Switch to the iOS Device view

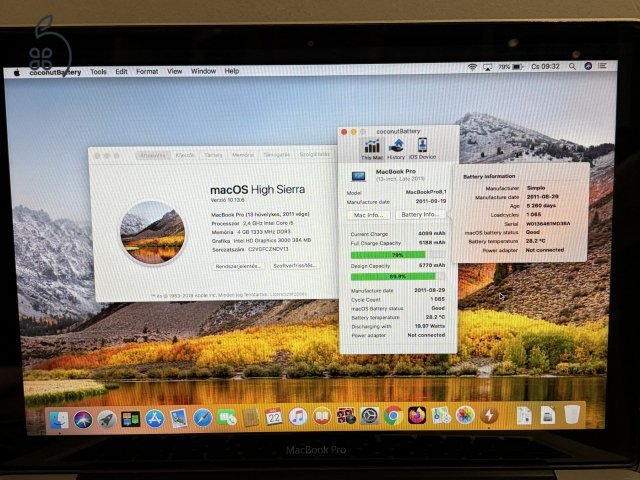point(422,149)
